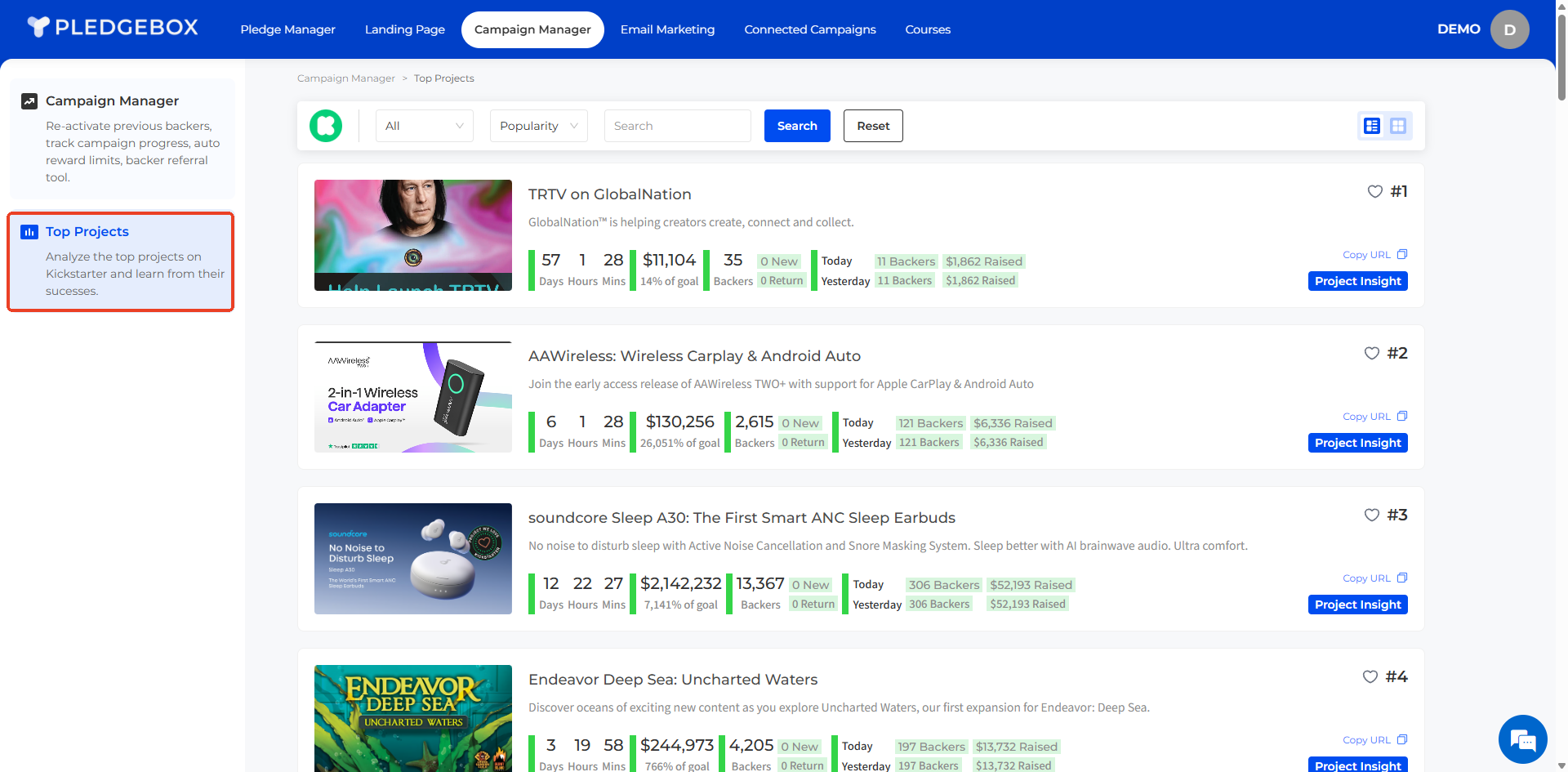
Task: Open the Popularity sort dropdown
Action: (x=539, y=126)
